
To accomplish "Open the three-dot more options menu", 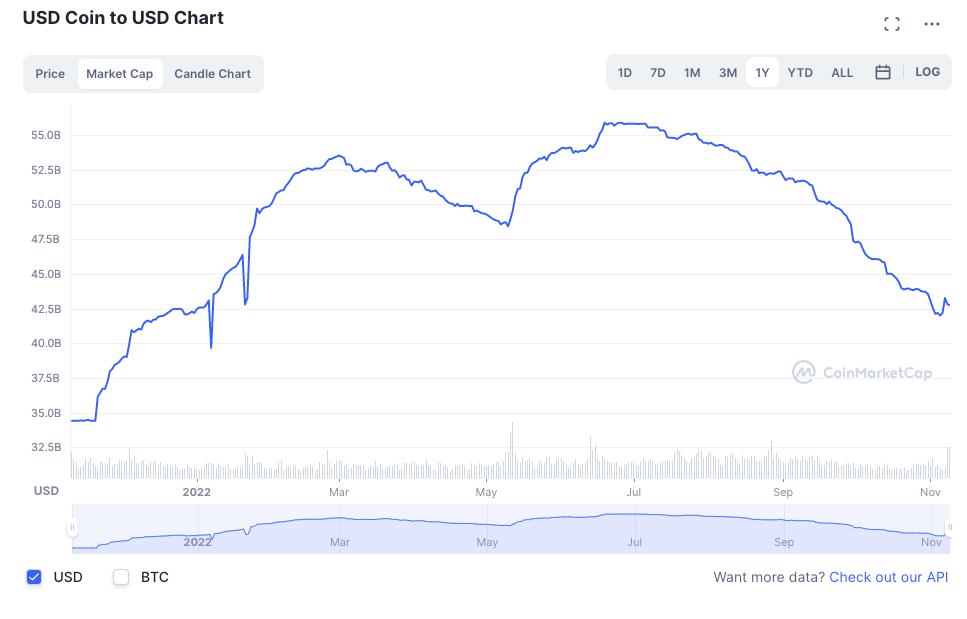I will click(x=932, y=24).
